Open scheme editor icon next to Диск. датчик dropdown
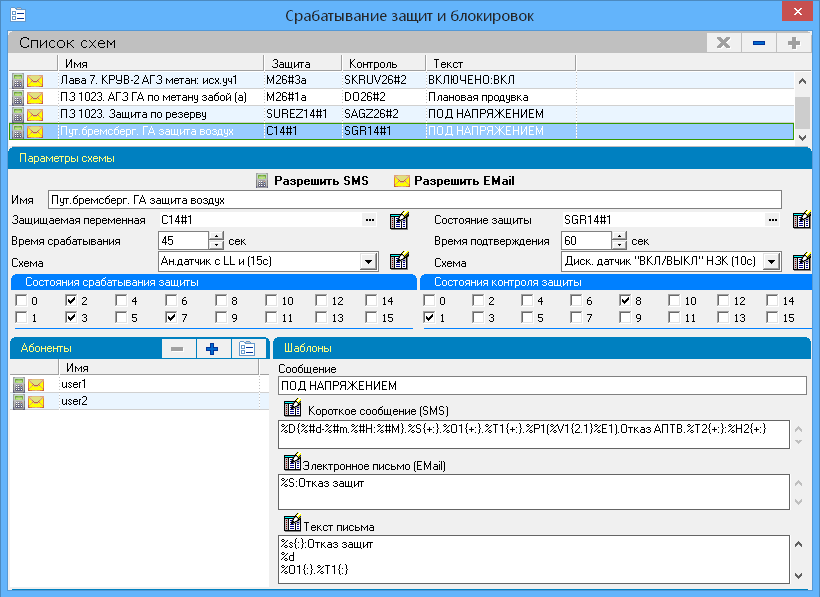This screenshot has width=820, height=597. [x=802, y=261]
